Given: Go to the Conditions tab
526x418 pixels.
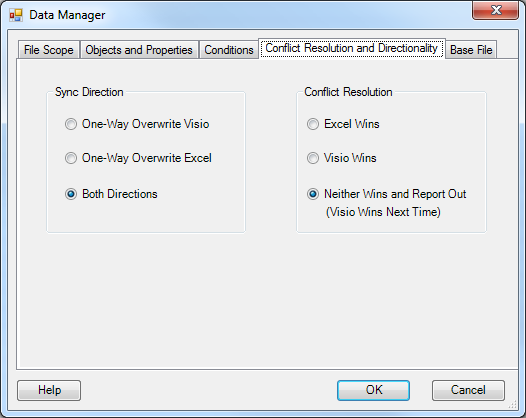Looking at the screenshot, I should [229, 50].
